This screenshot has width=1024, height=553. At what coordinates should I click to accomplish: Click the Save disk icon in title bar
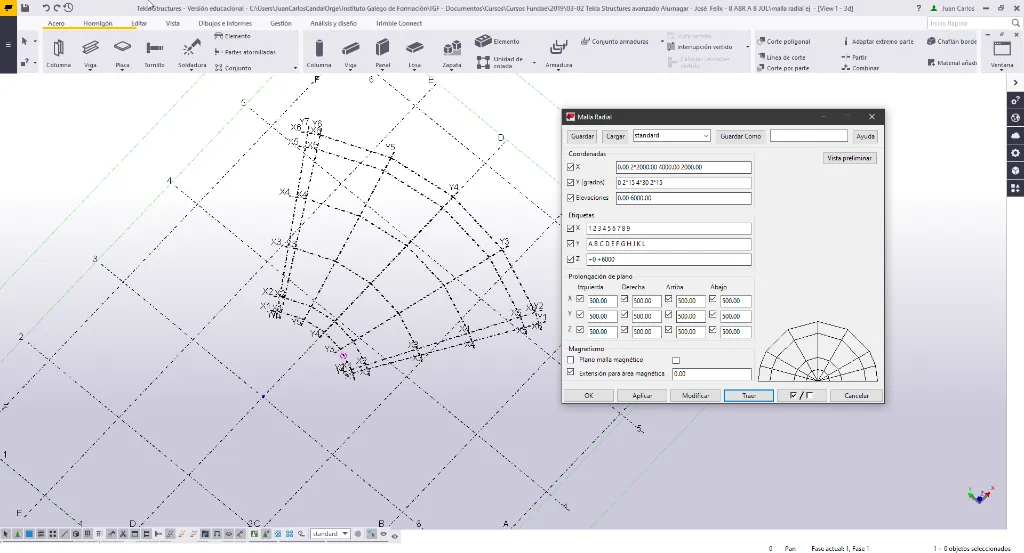(25, 8)
